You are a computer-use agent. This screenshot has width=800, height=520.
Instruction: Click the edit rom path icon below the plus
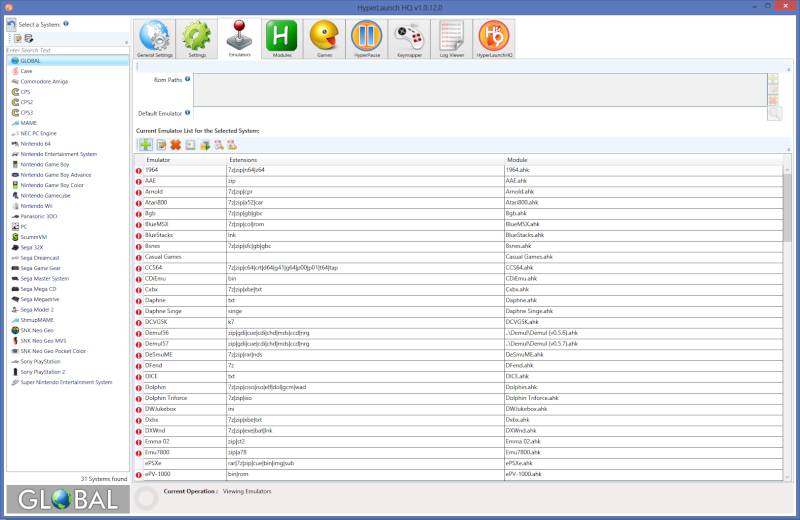[773, 90]
